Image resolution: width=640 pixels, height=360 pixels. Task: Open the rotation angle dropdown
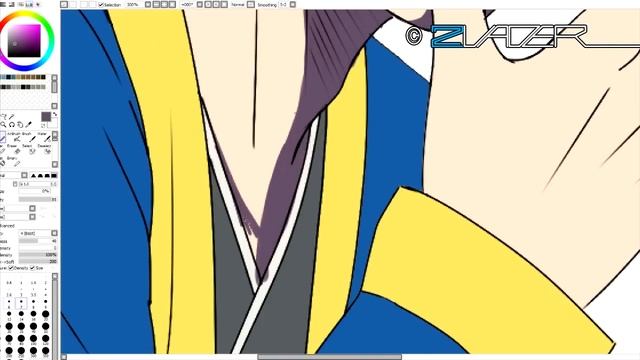click(x=200, y=4)
